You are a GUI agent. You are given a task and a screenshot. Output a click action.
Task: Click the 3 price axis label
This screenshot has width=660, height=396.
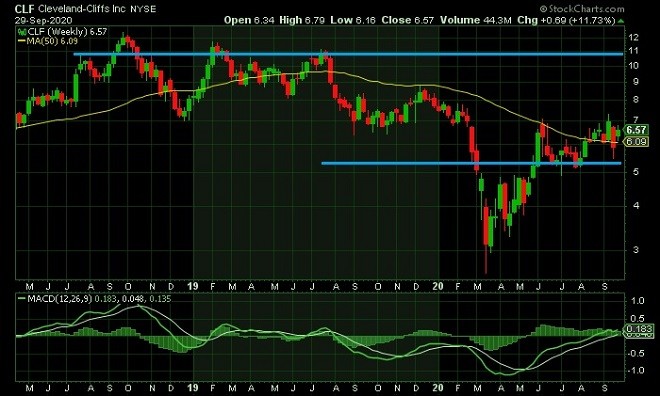[636, 250]
